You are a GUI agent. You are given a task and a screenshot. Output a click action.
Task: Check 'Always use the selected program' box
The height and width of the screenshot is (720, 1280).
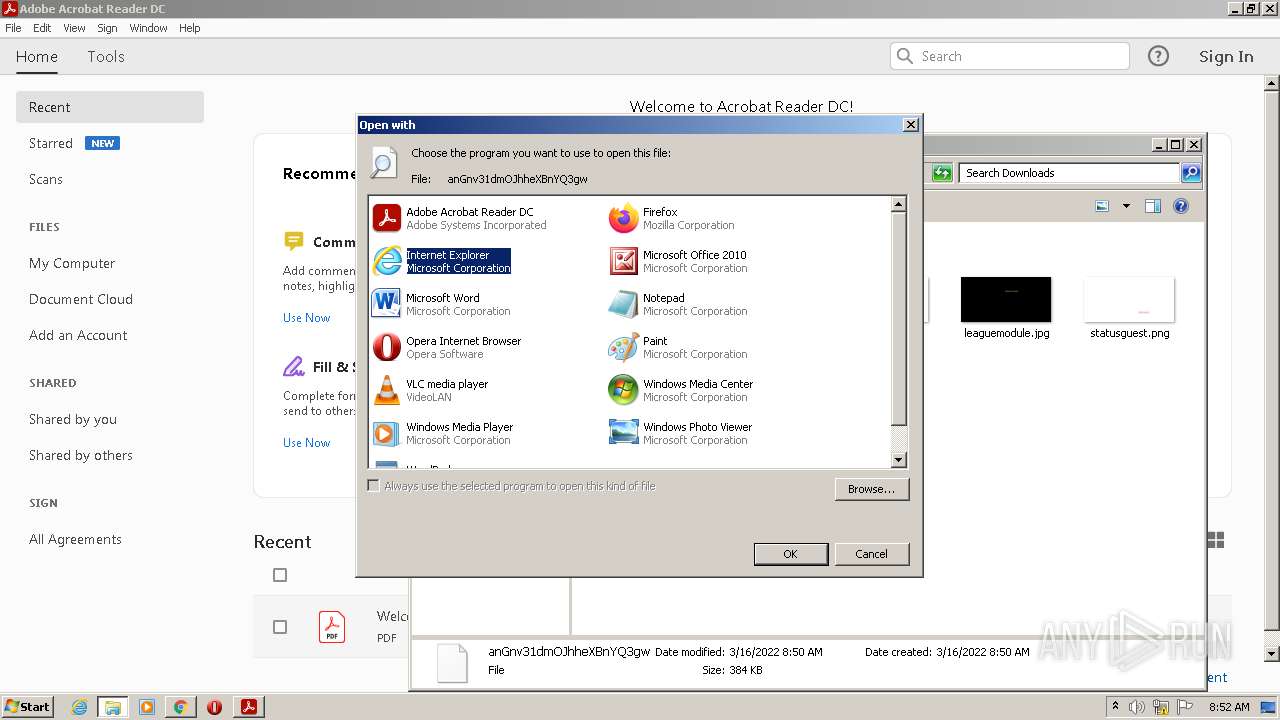tap(373, 485)
